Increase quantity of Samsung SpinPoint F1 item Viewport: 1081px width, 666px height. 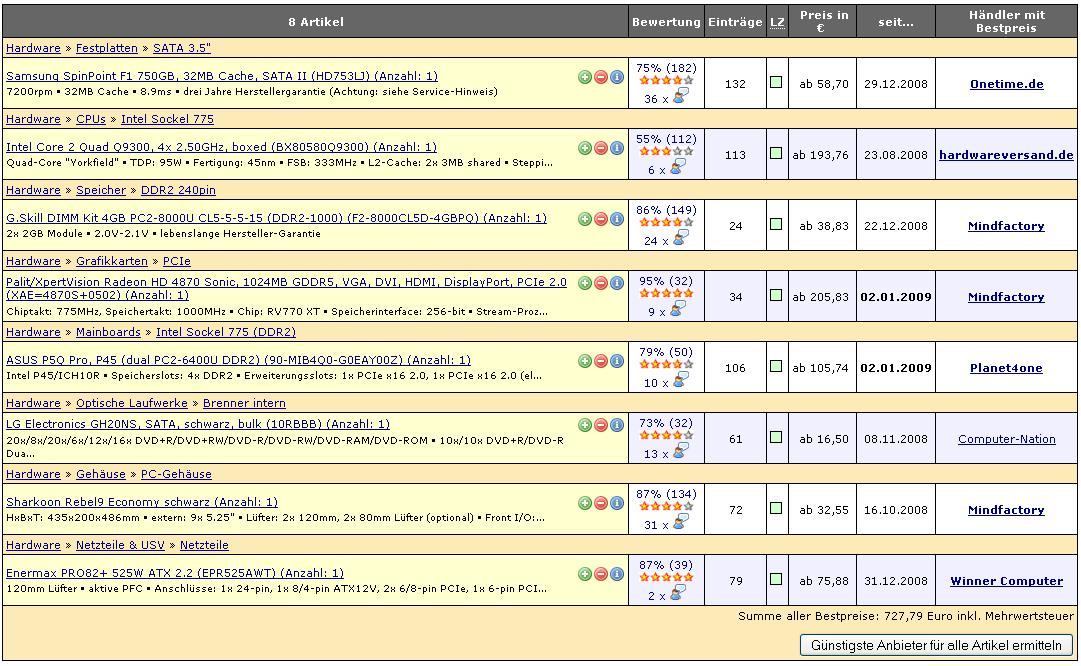pyautogui.click(x=585, y=77)
